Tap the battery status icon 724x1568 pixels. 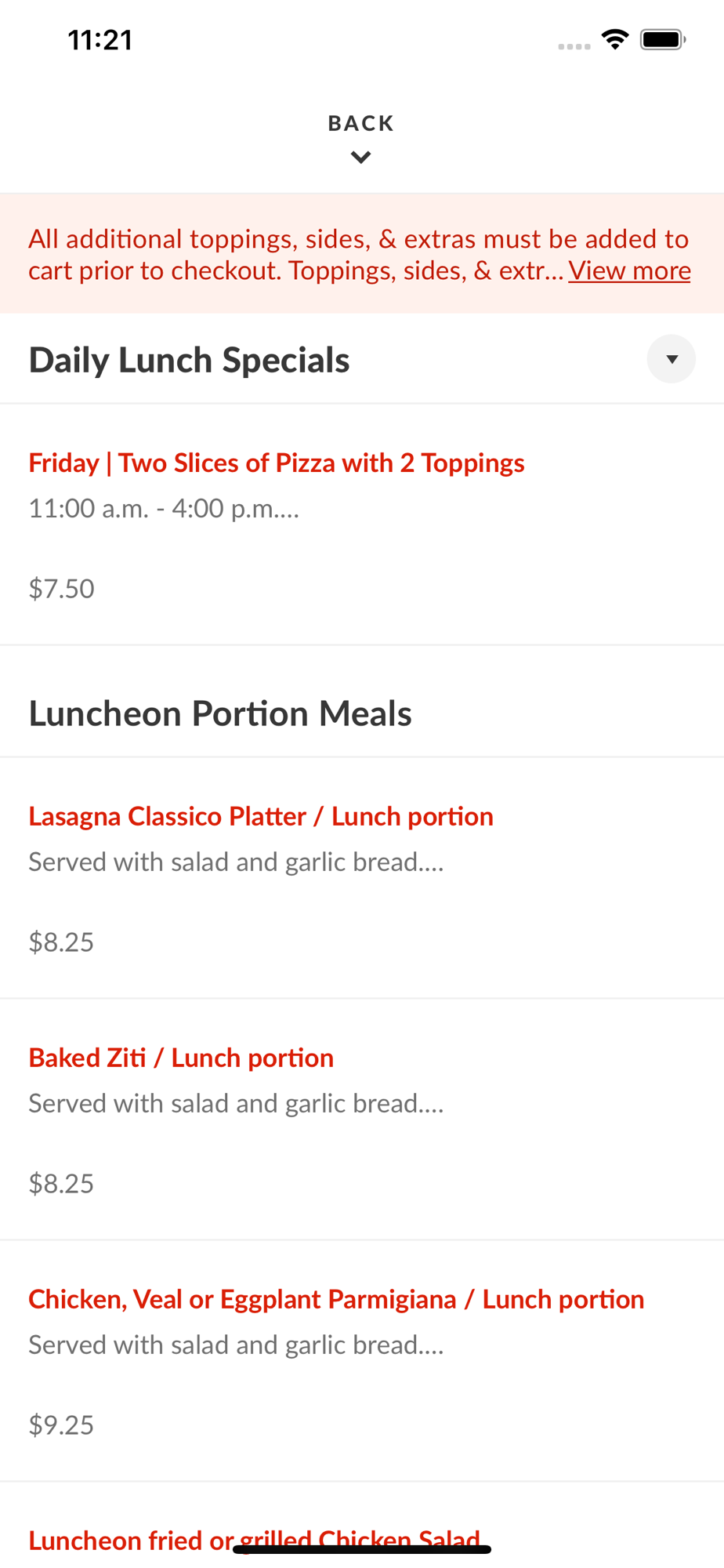click(x=662, y=39)
